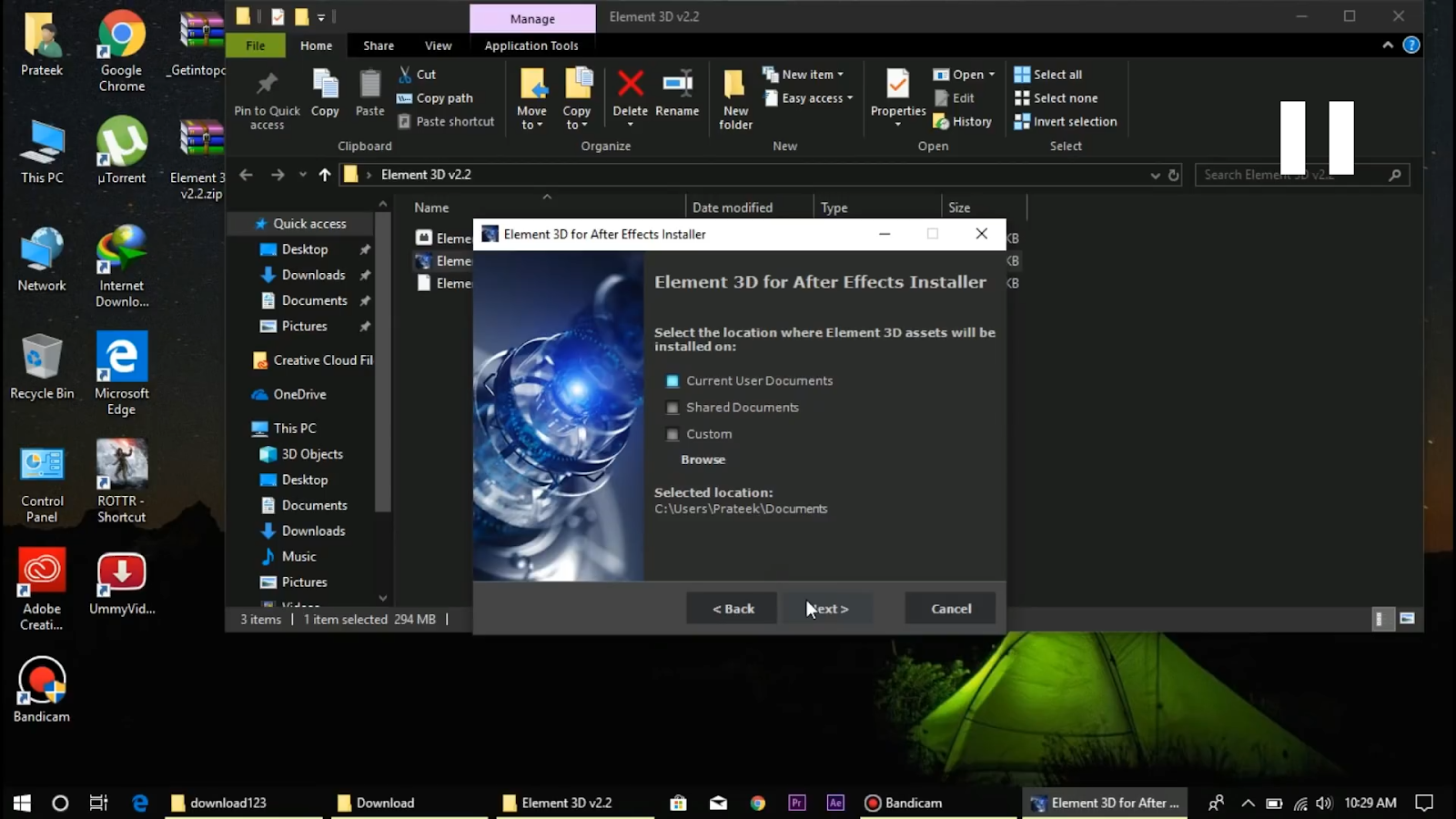
Task: Select the Shared Documents option
Action: (672, 408)
